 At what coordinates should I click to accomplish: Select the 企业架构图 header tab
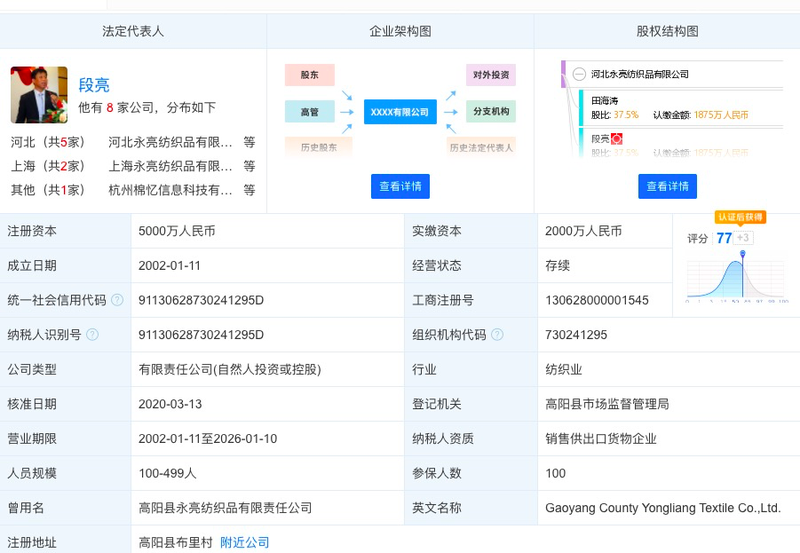(x=401, y=31)
